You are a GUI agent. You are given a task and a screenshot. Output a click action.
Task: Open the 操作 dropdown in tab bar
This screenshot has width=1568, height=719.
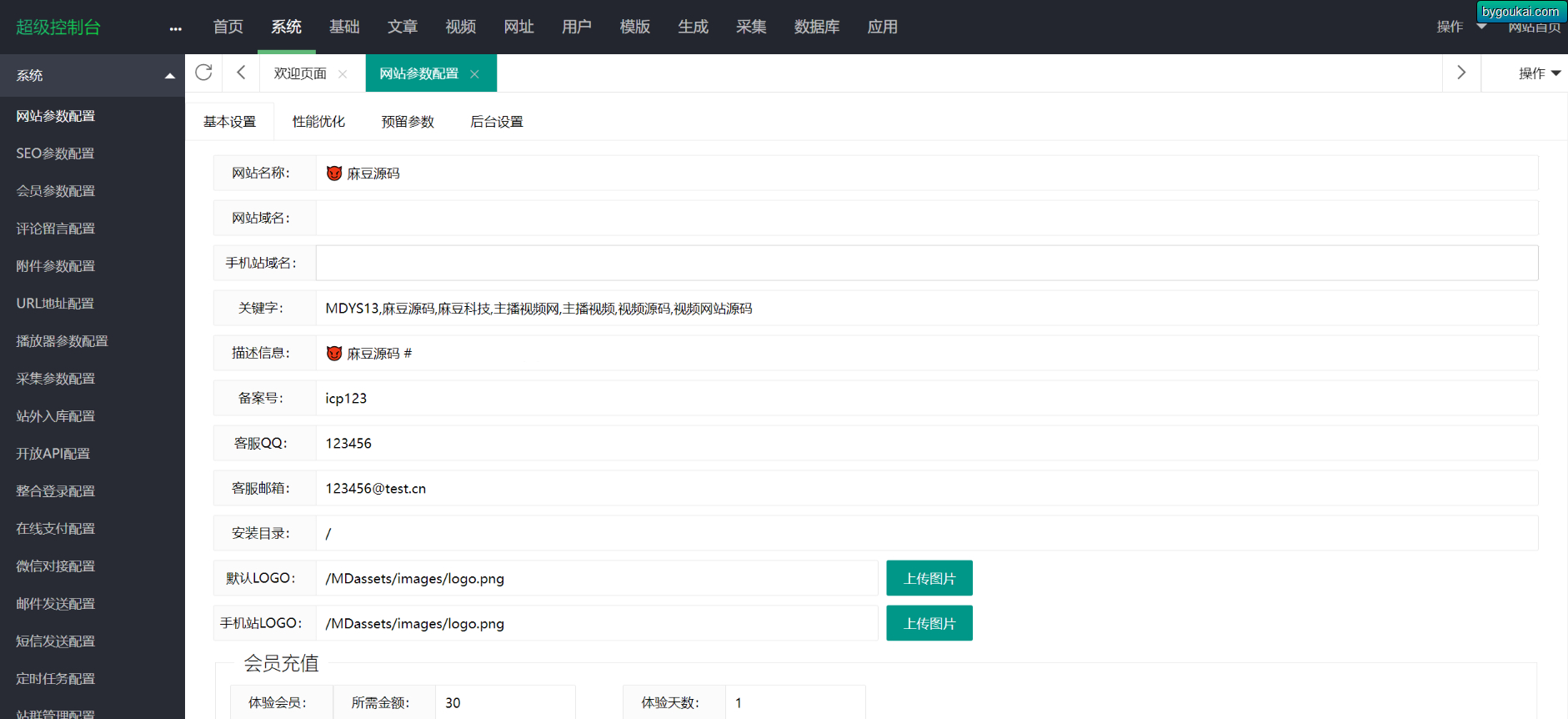1539,73
